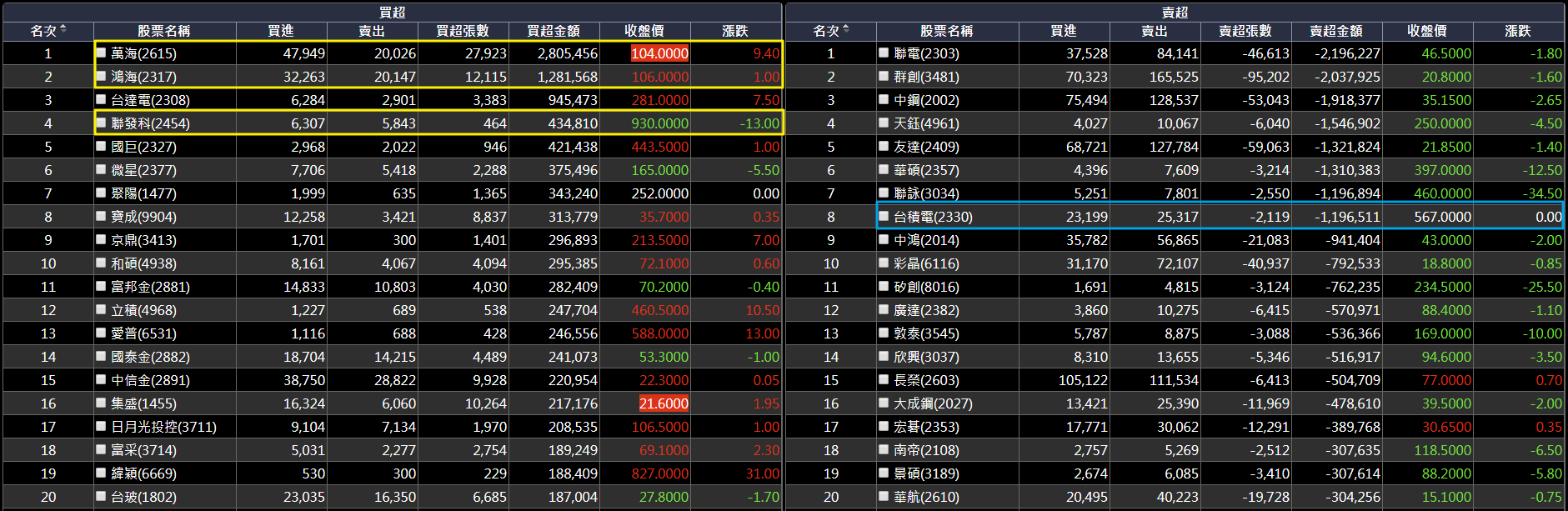Sort by the 買超金額 column header
Image resolution: width=1568 pixels, height=511 pixels.
click(x=554, y=31)
